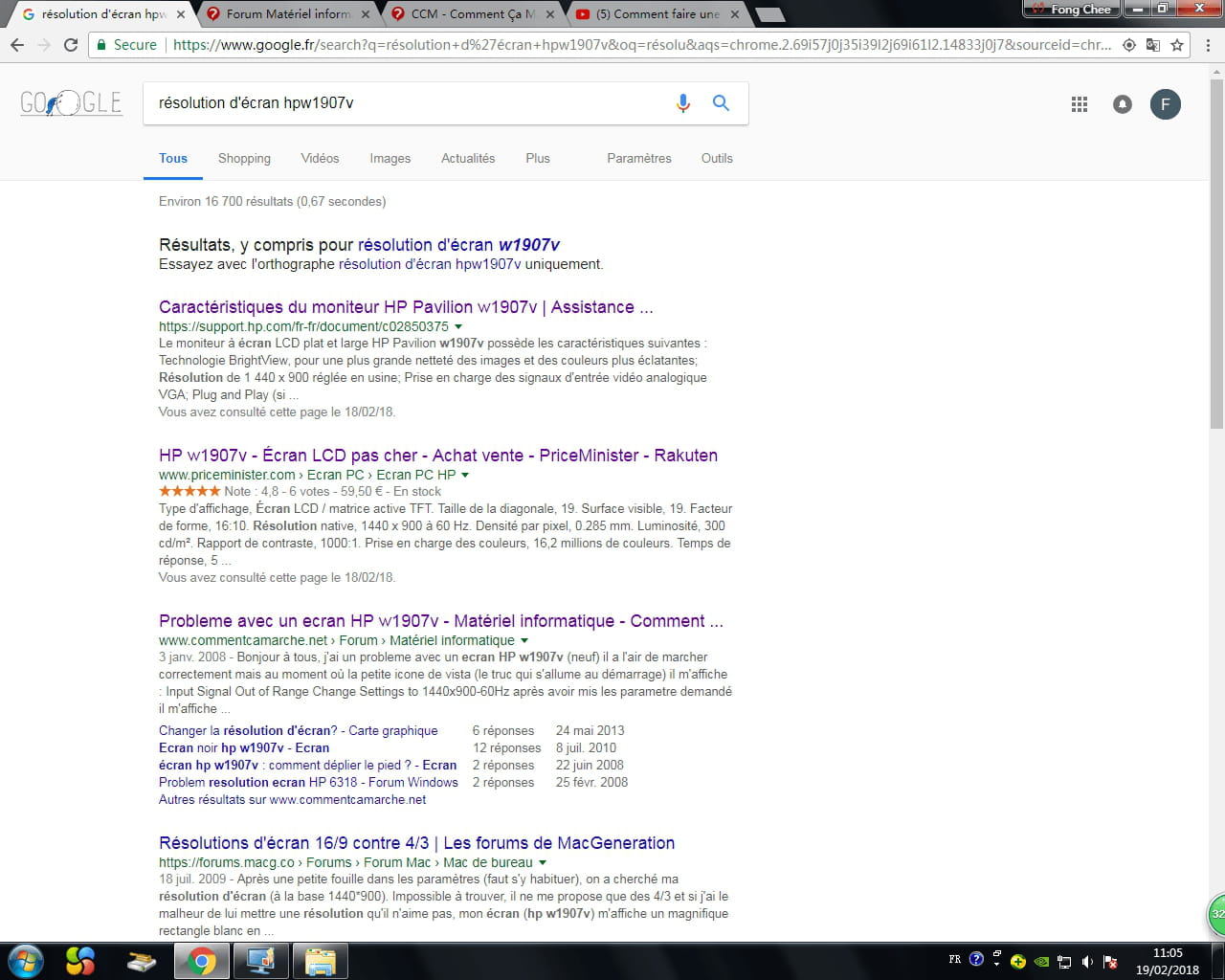Reload the Google search page
The image size is (1225, 980).
click(70, 45)
